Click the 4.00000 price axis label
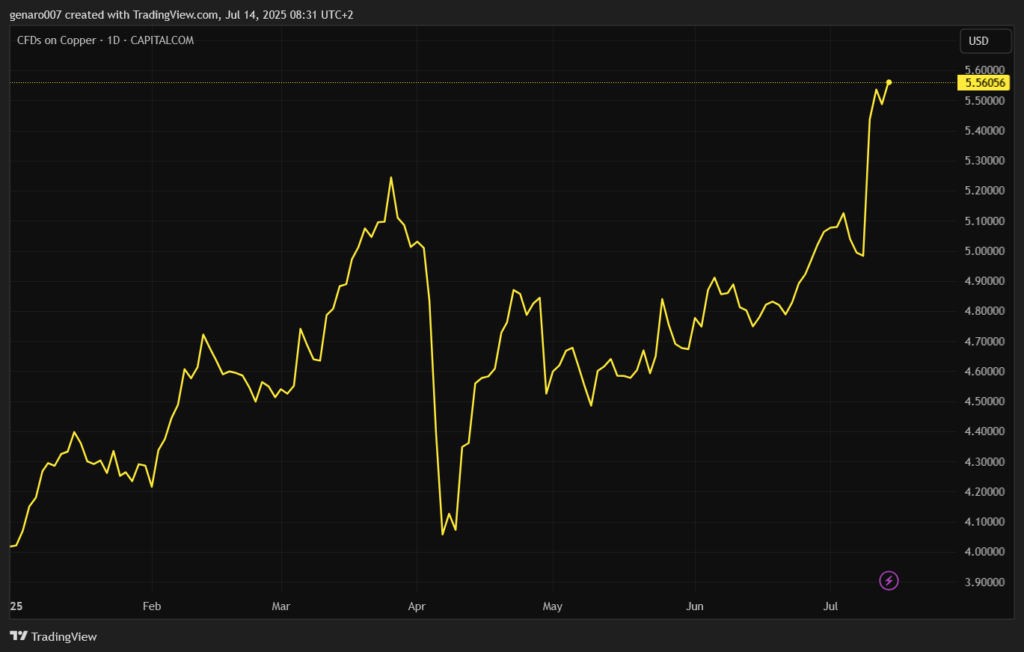1024x652 pixels. 984,552
